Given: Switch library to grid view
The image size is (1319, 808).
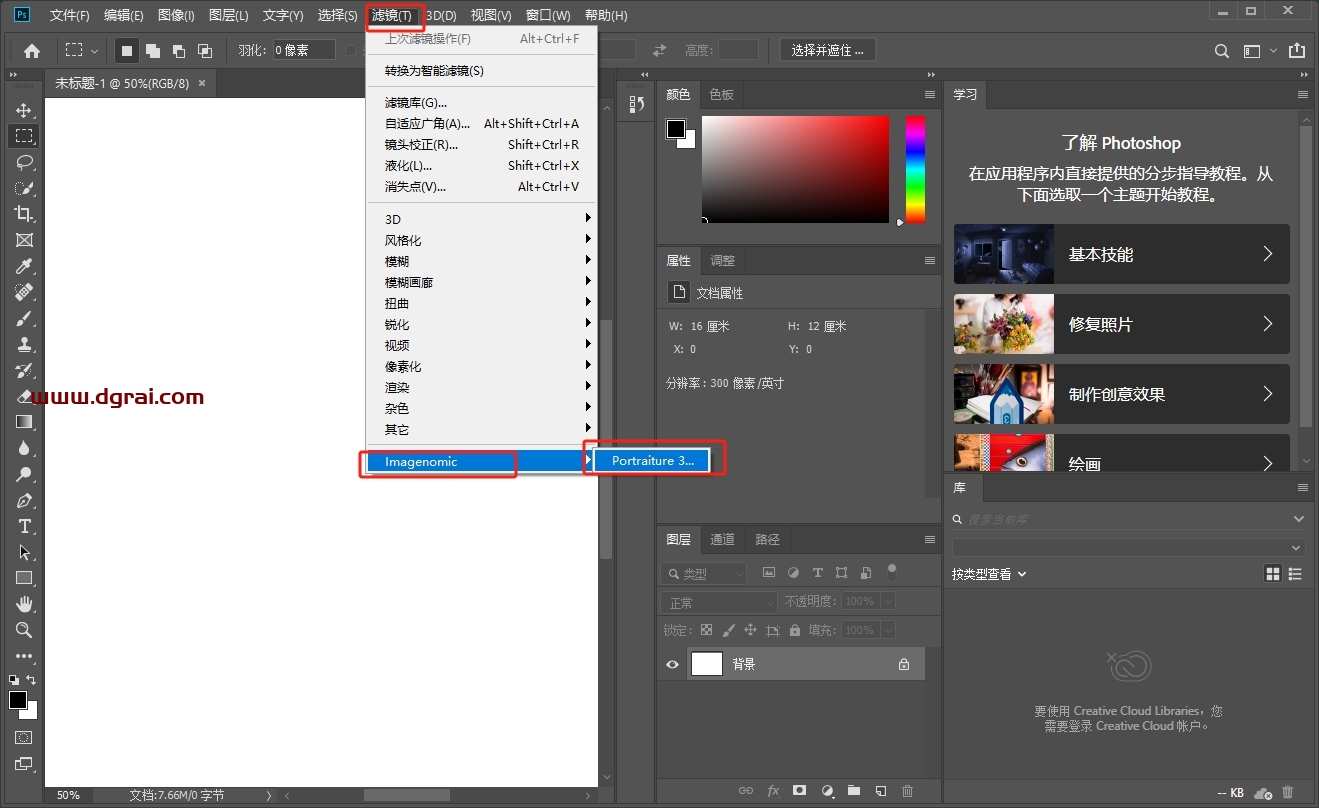Looking at the screenshot, I should pyautogui.click(x=1272, y=574).
